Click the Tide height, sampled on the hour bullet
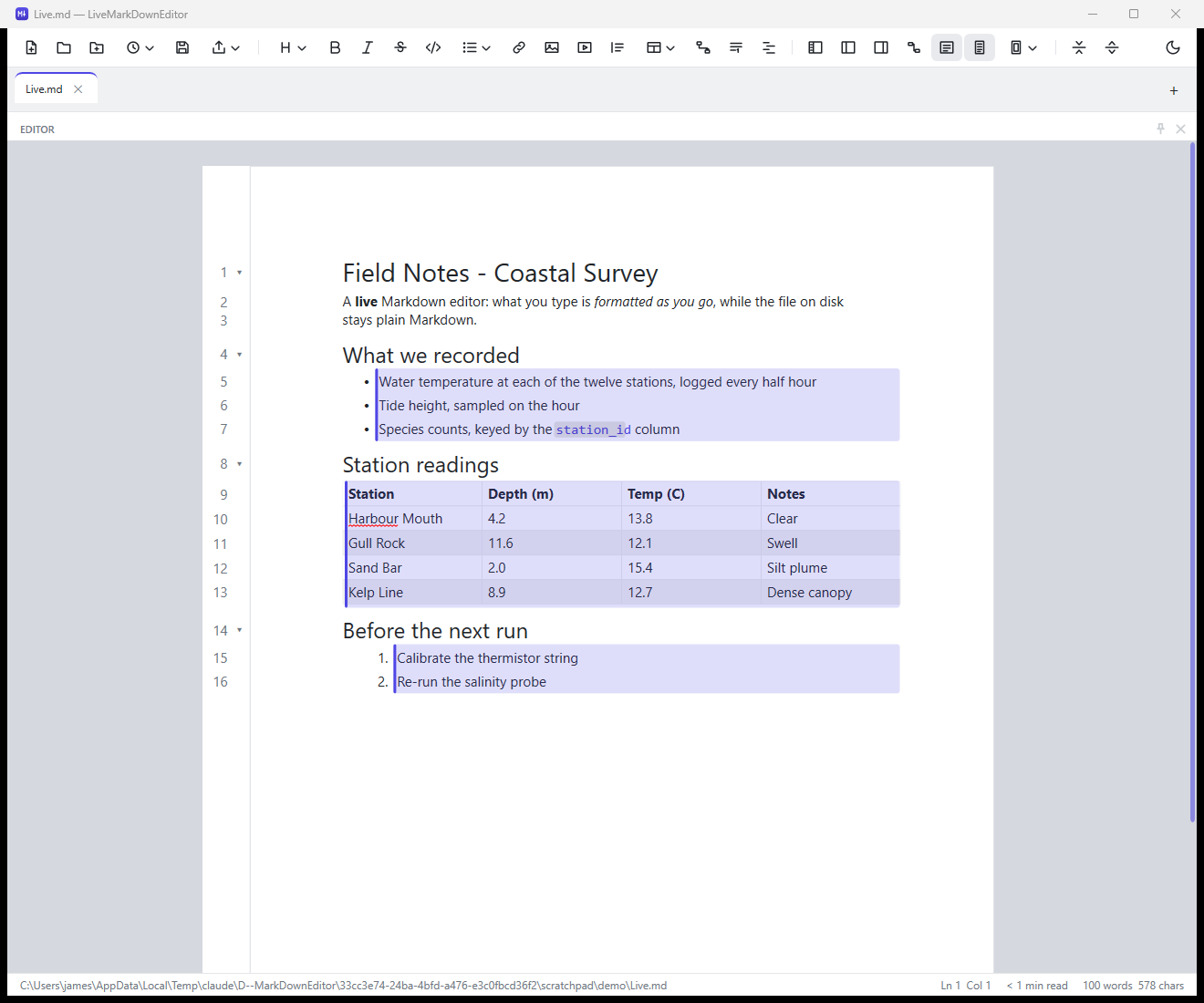The height and width of the screenshot is (1003, 1204). [479, 406]
